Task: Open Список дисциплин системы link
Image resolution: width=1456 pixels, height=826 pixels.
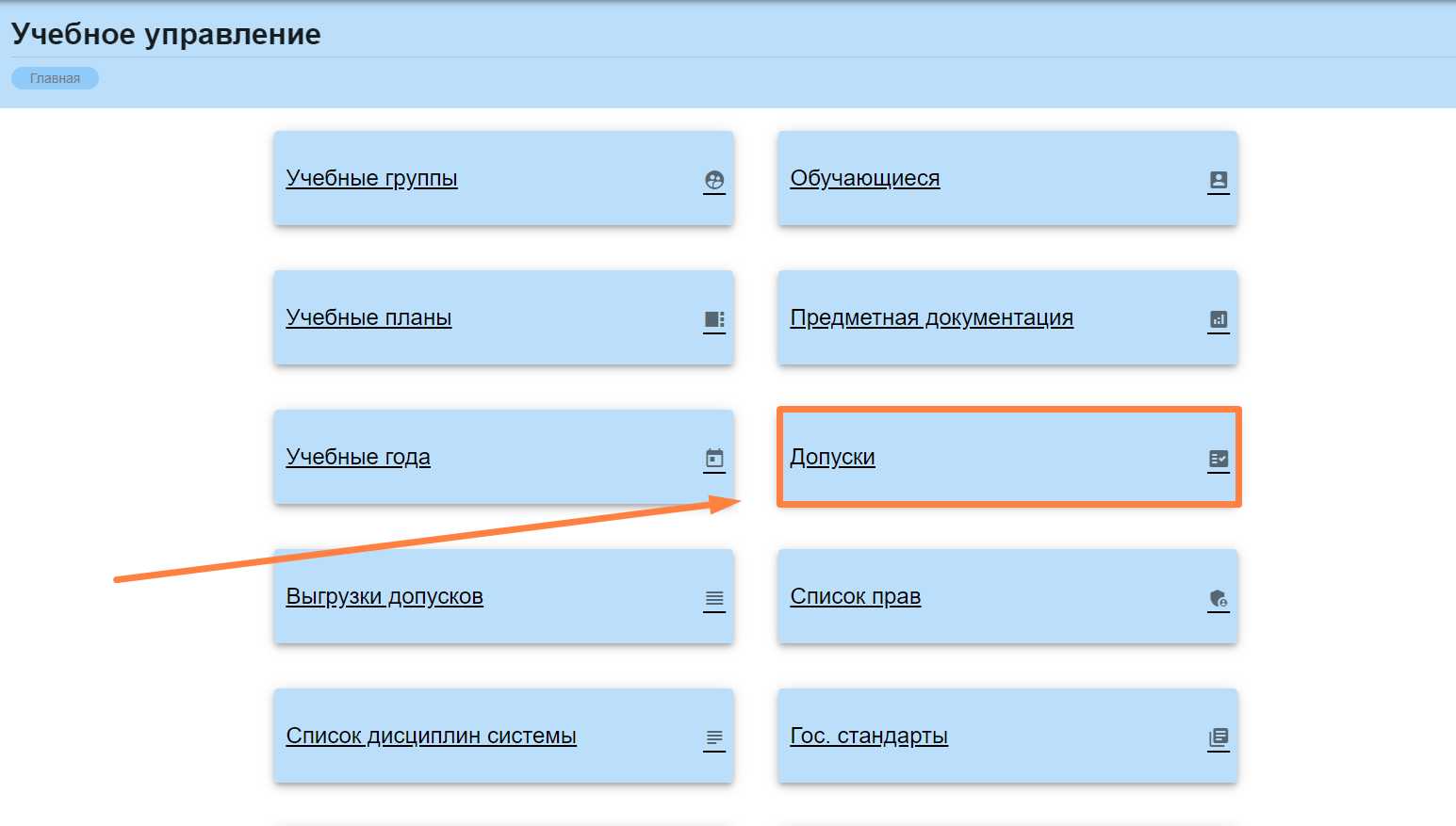Action: click(431, 736)
